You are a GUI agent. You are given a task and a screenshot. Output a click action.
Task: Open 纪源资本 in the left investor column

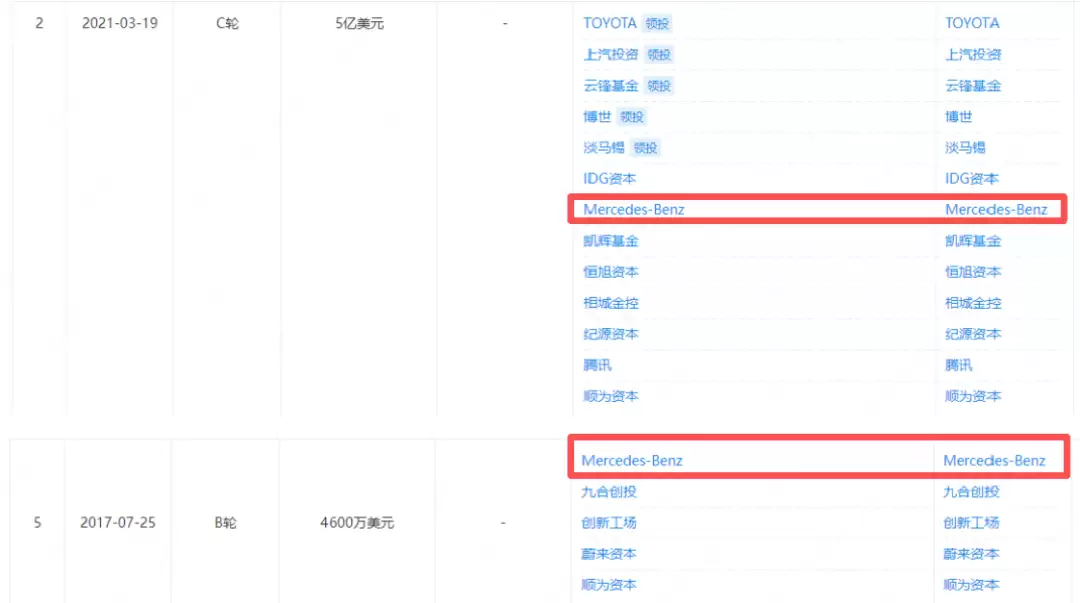pos(610,334)
